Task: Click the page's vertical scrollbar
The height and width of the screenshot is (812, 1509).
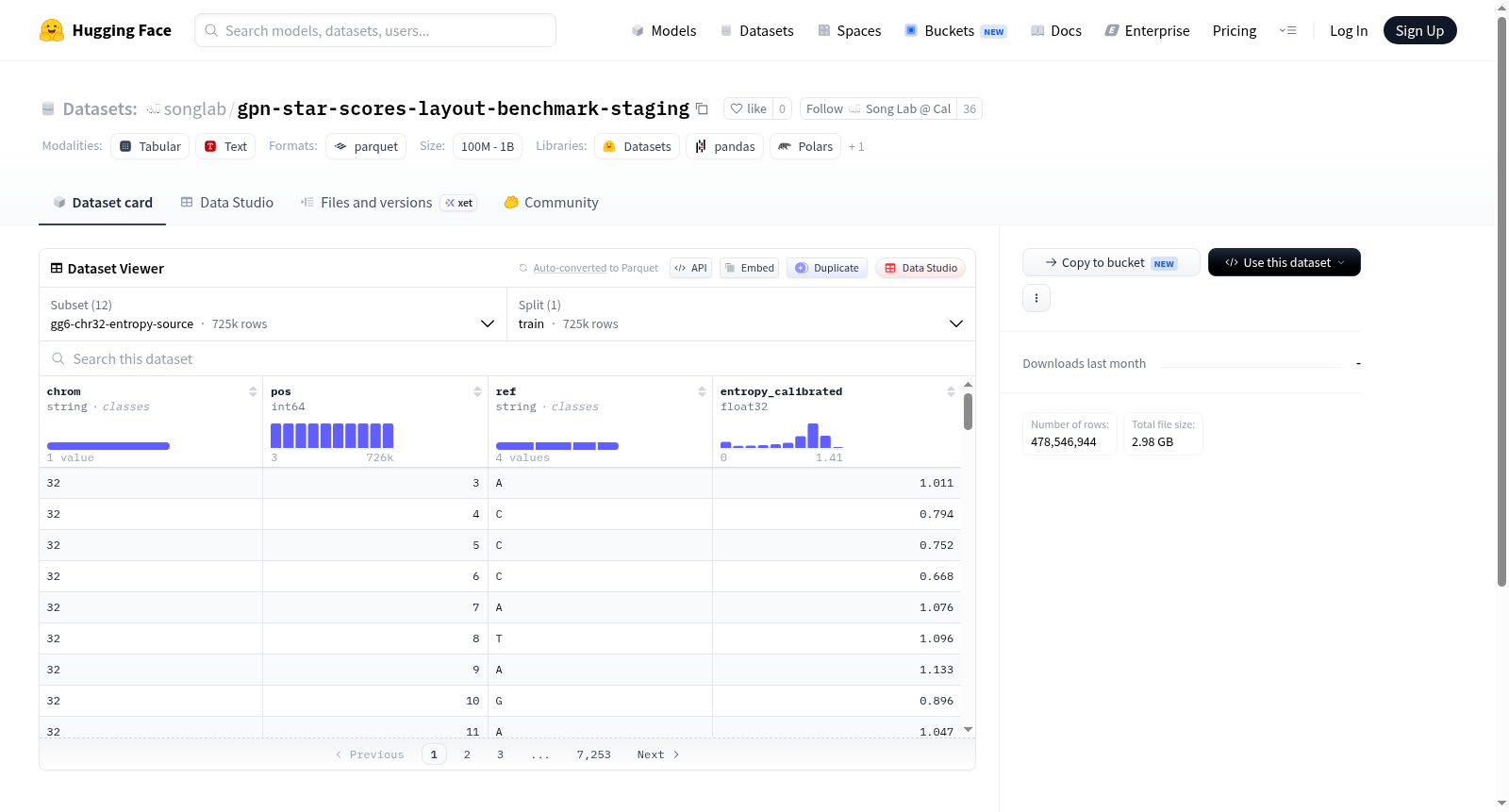Action: pos(1501,302)
